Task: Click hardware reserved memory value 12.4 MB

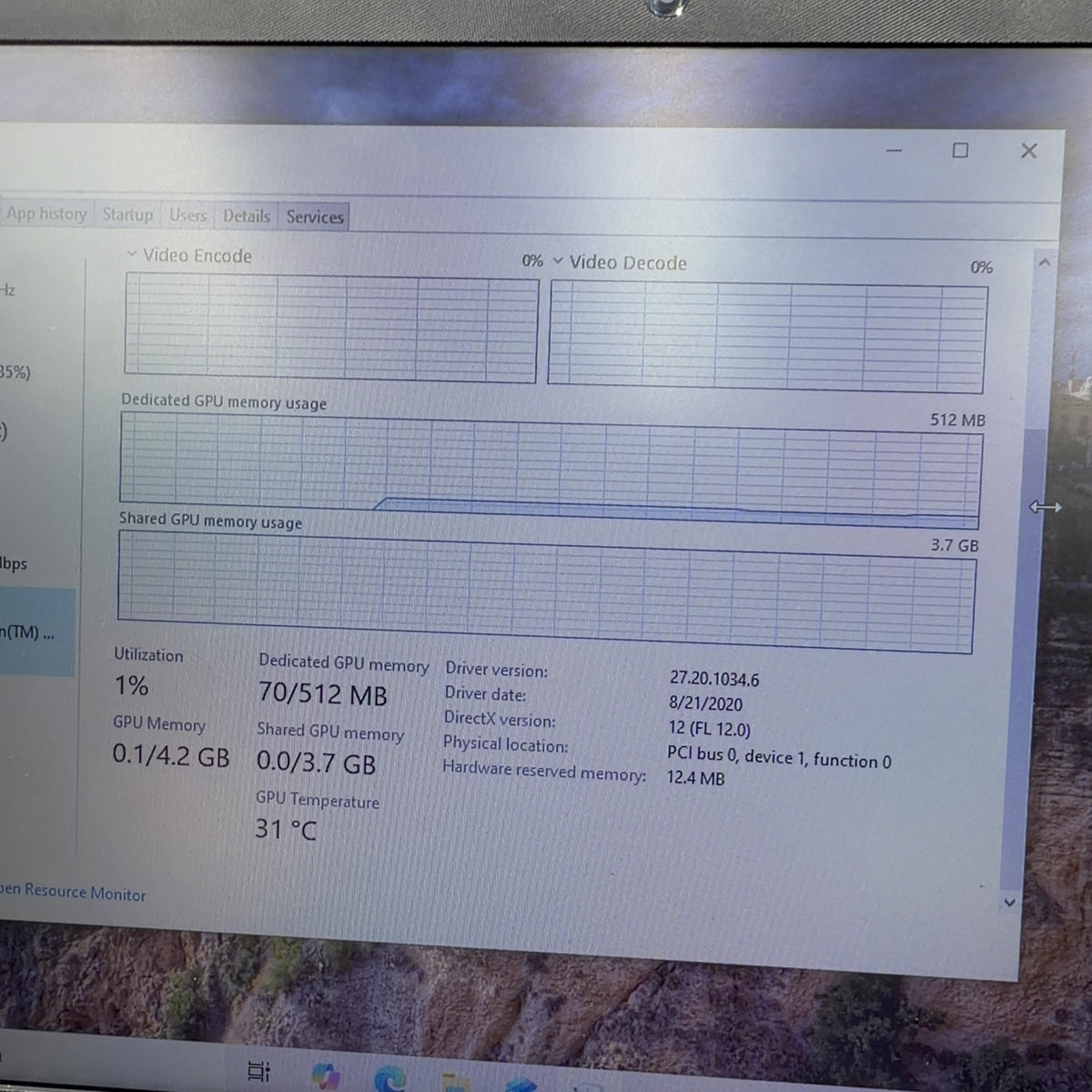Action: 695,778
